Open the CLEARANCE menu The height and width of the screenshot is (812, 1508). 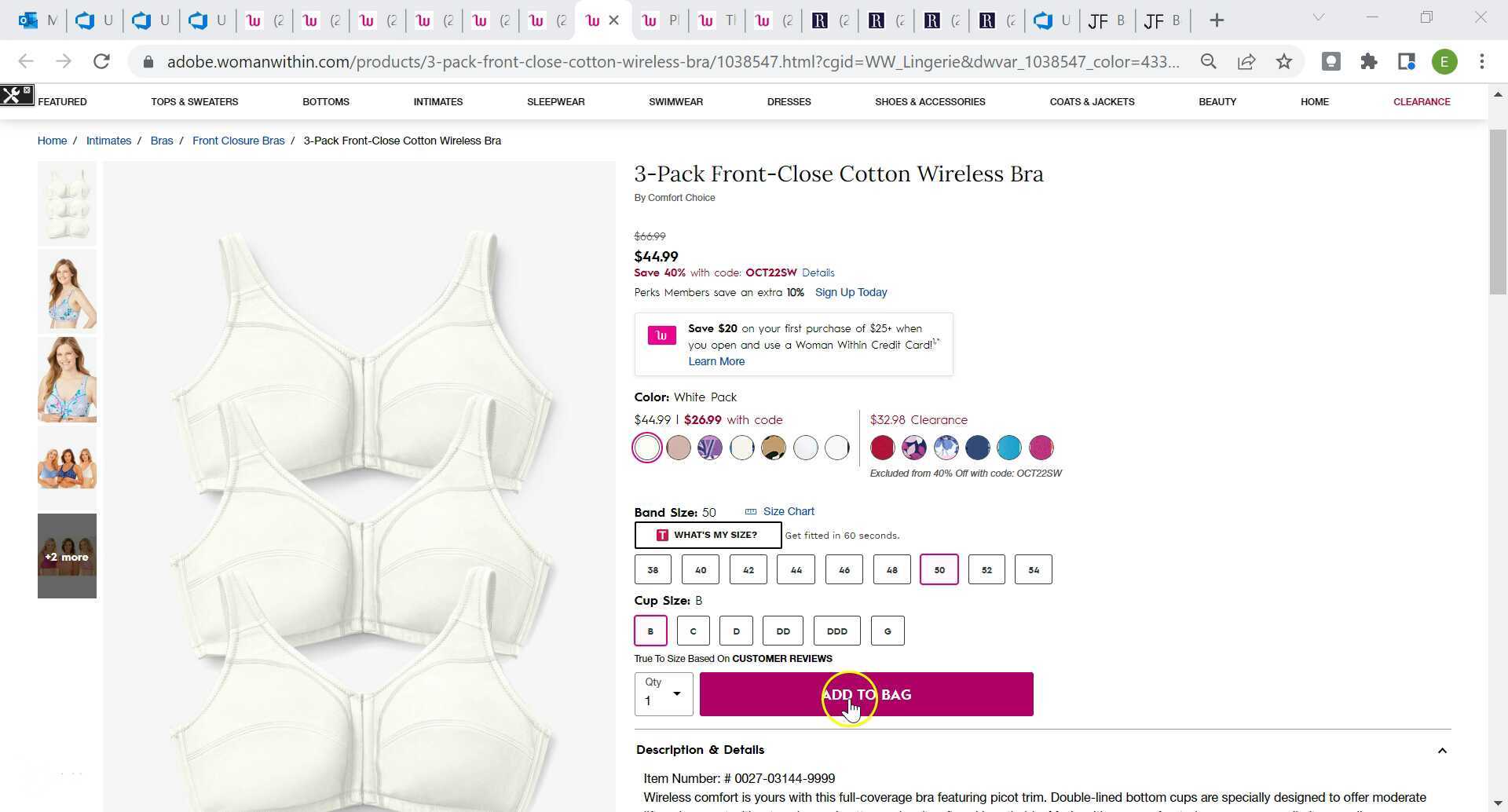(1422, 101)
